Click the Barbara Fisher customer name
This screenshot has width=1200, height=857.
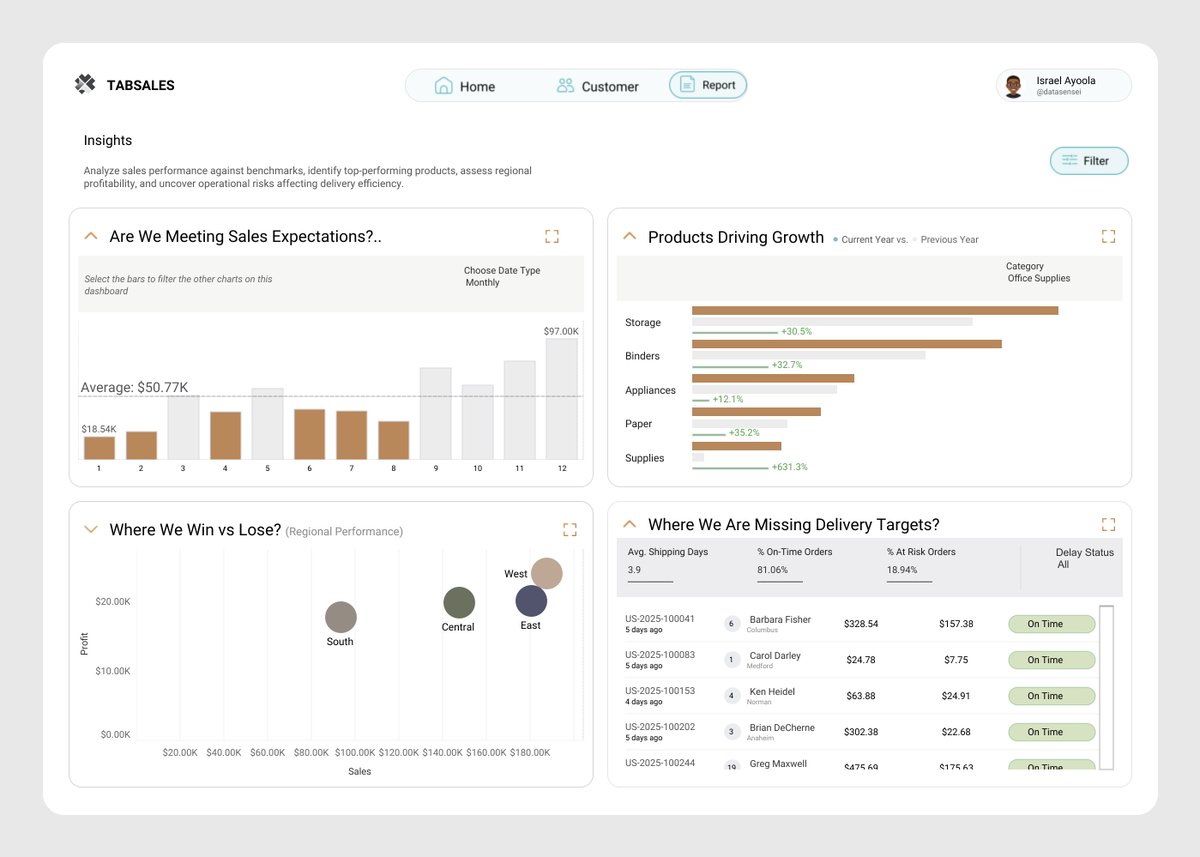(x=780, y=619)
